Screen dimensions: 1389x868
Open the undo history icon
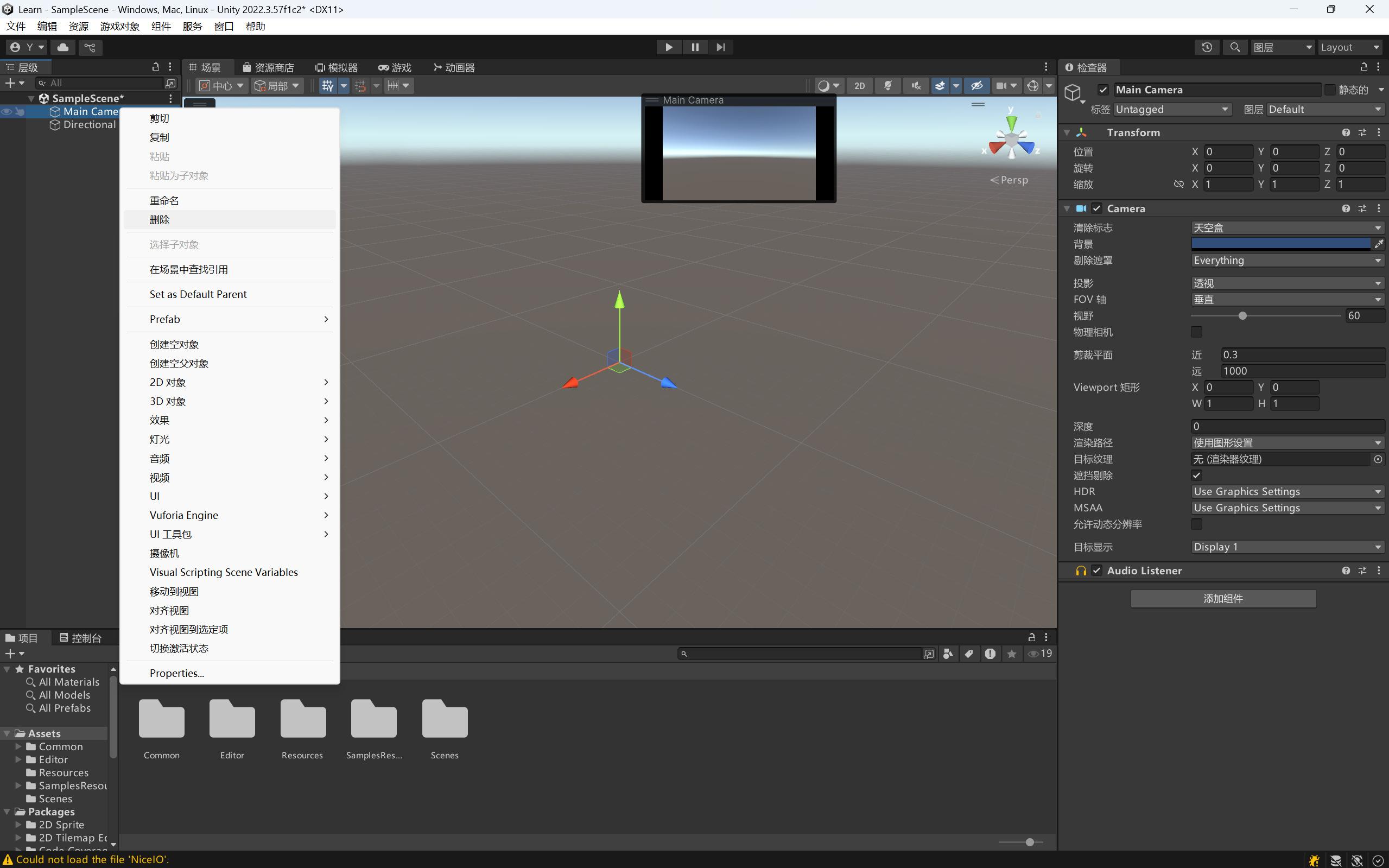pos(1207,47)
